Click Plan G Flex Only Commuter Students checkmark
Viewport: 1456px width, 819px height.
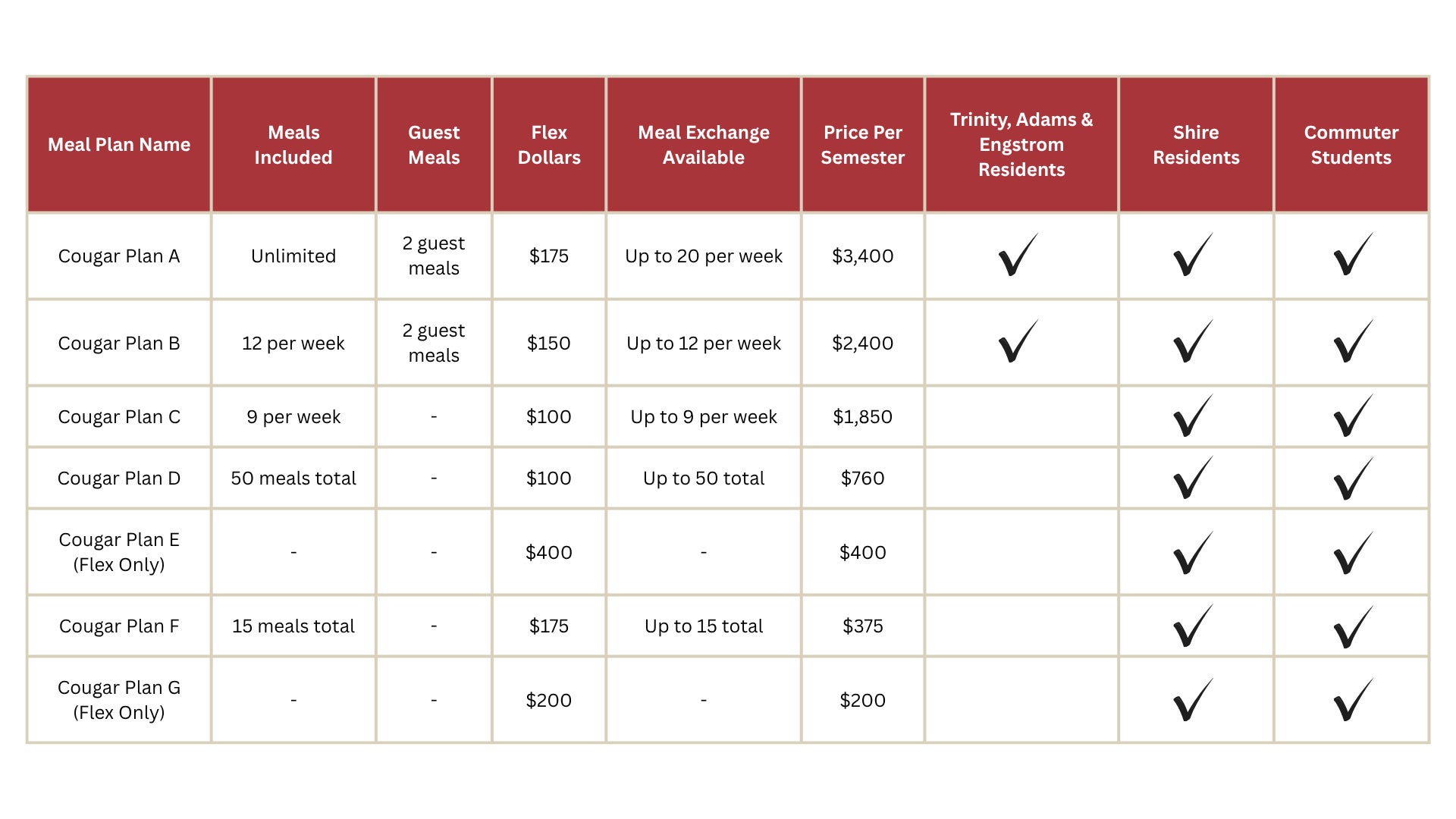(x=1353, y=700)
